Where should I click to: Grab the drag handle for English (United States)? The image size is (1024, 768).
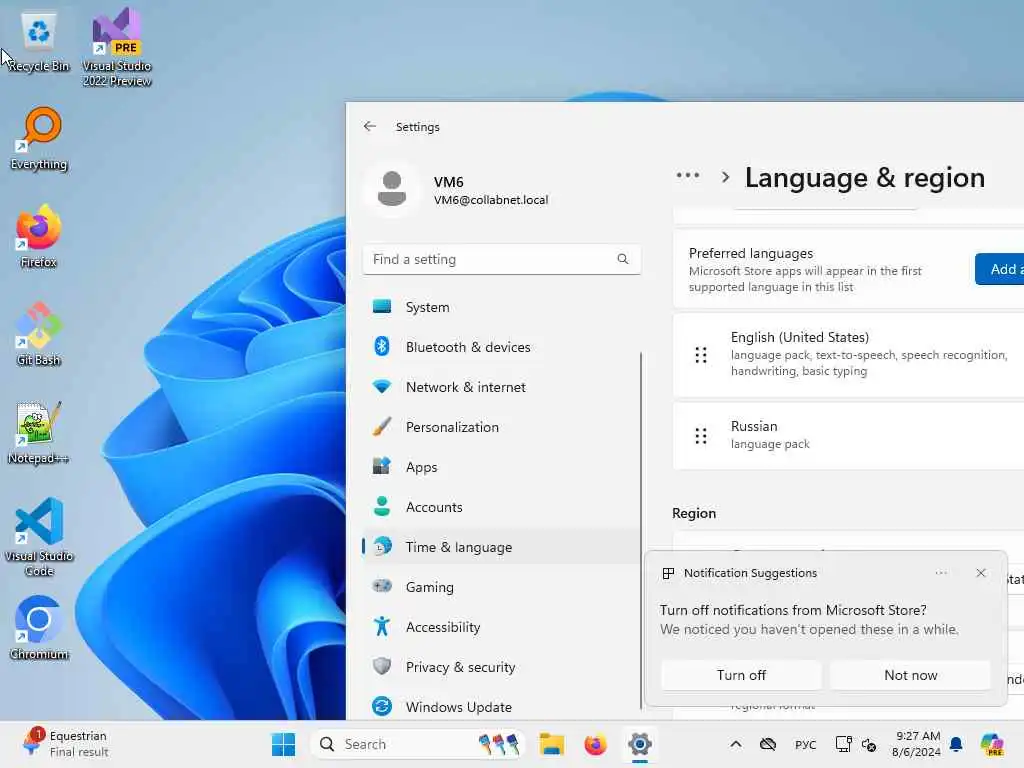701,355
